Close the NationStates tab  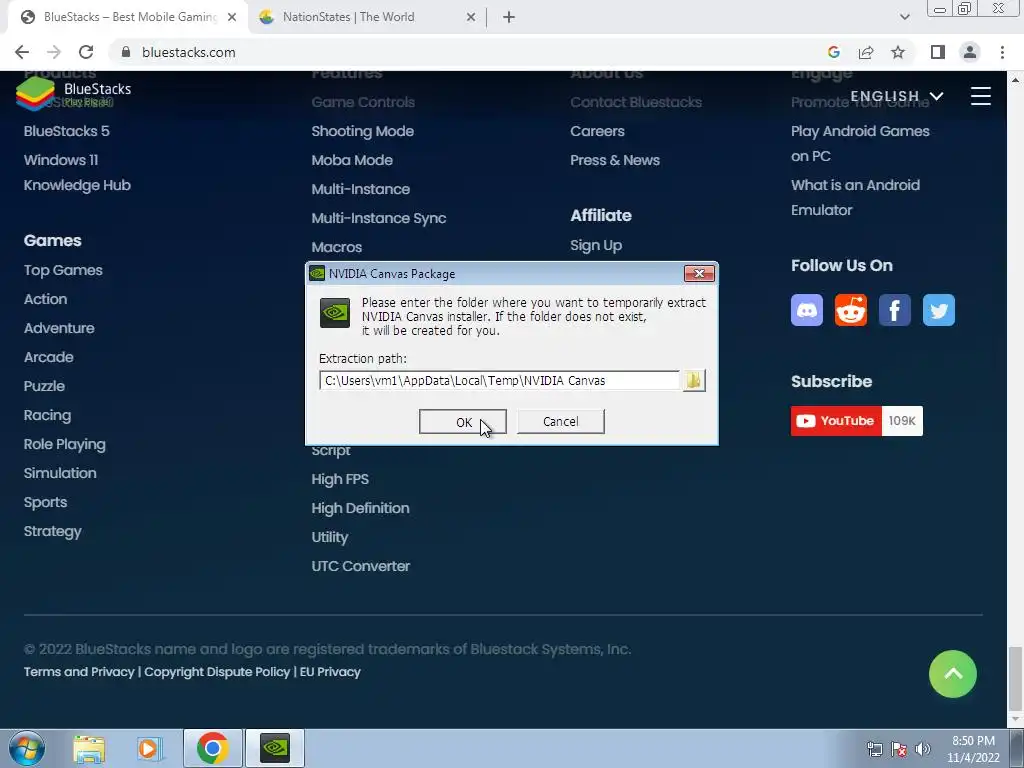coord(471,18)
